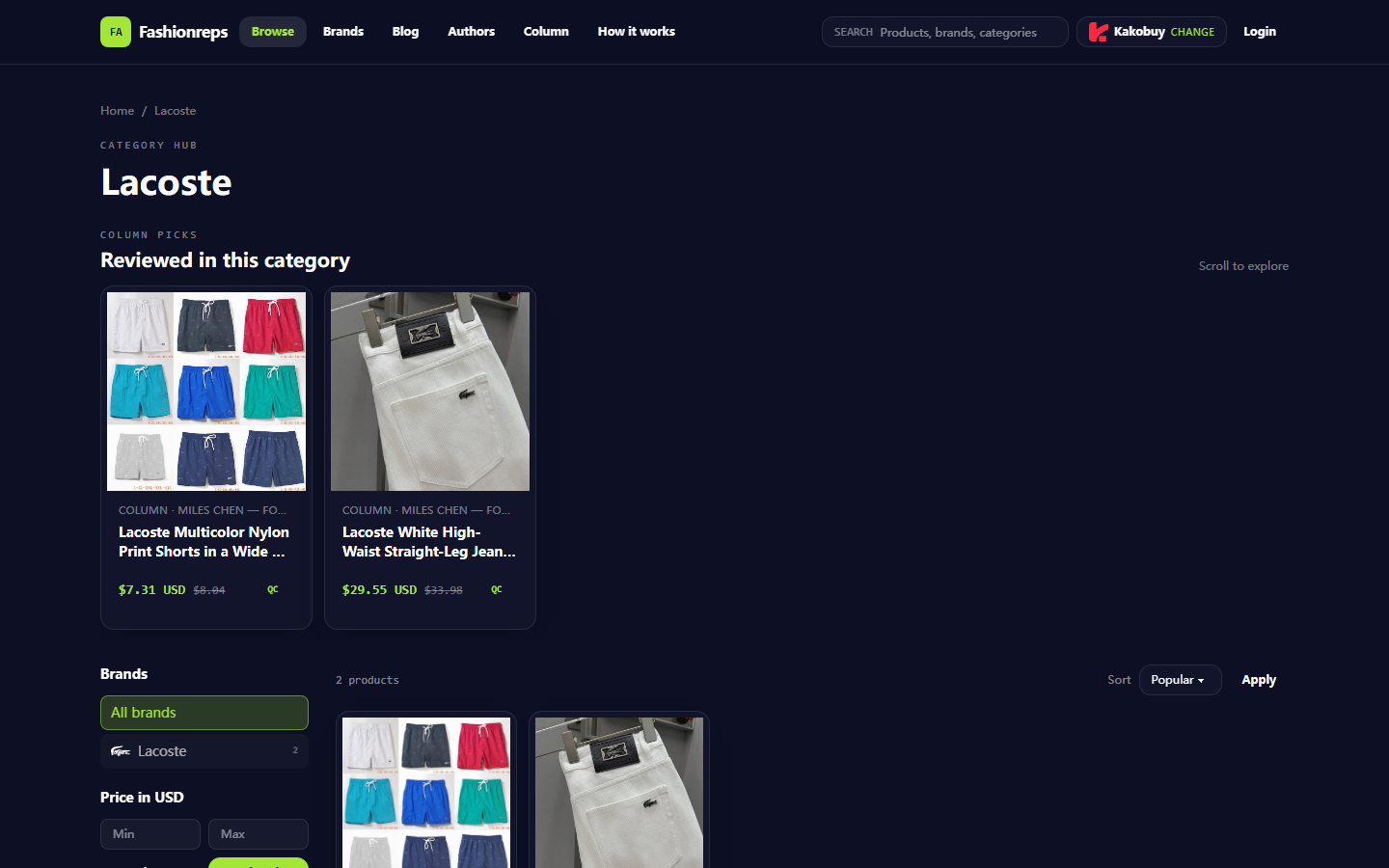Image resolution: width=1389 pixels, height=868 pixels.
Task: Click the $29.55 USD price
Action: (380, 590)
